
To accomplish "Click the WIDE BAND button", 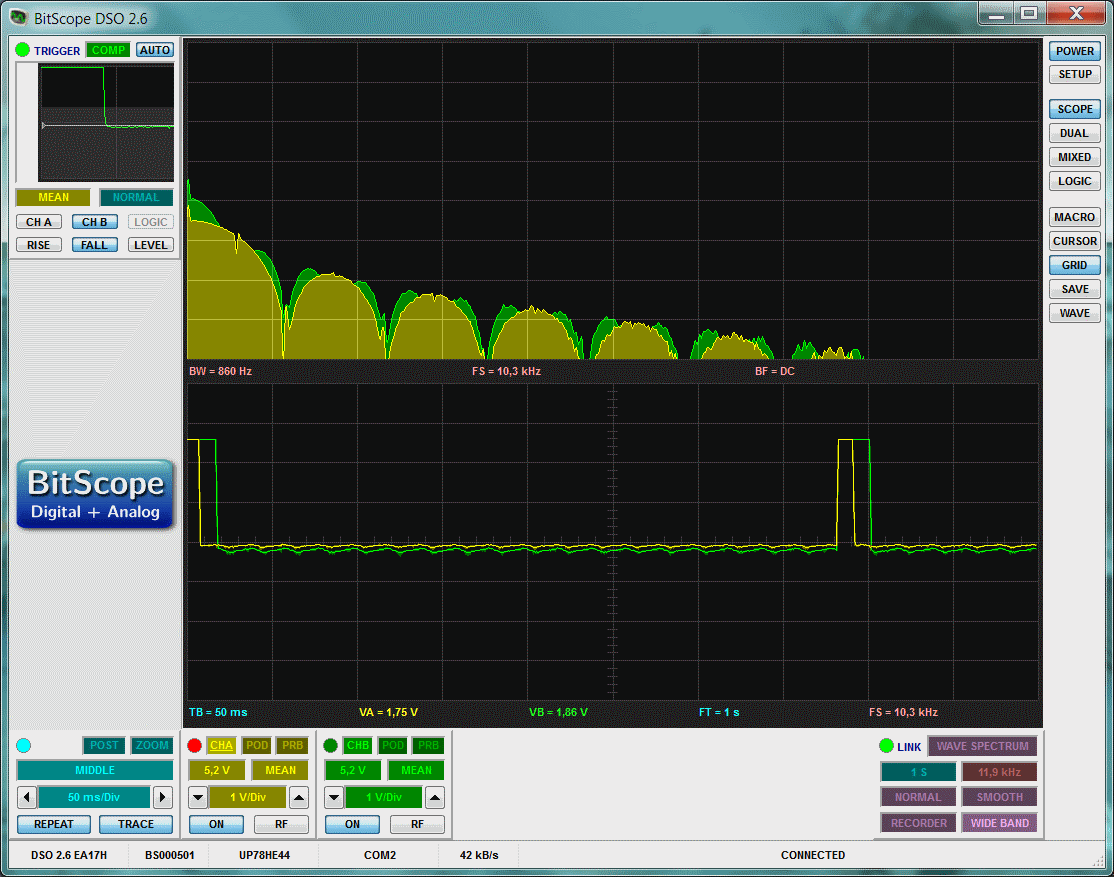I will (1000, 823).
